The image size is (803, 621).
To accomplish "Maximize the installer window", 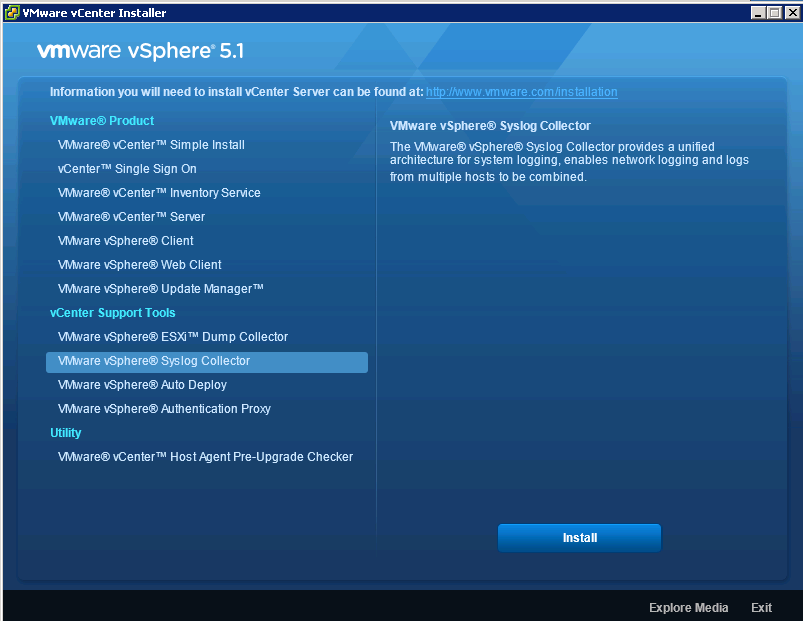I will [x=775, y=13].
